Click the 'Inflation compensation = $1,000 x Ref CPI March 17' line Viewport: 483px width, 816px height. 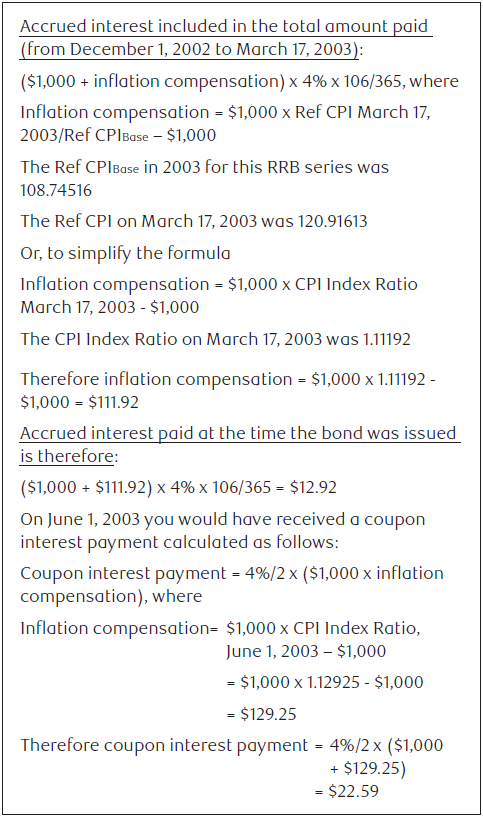(x=225, y=112)
